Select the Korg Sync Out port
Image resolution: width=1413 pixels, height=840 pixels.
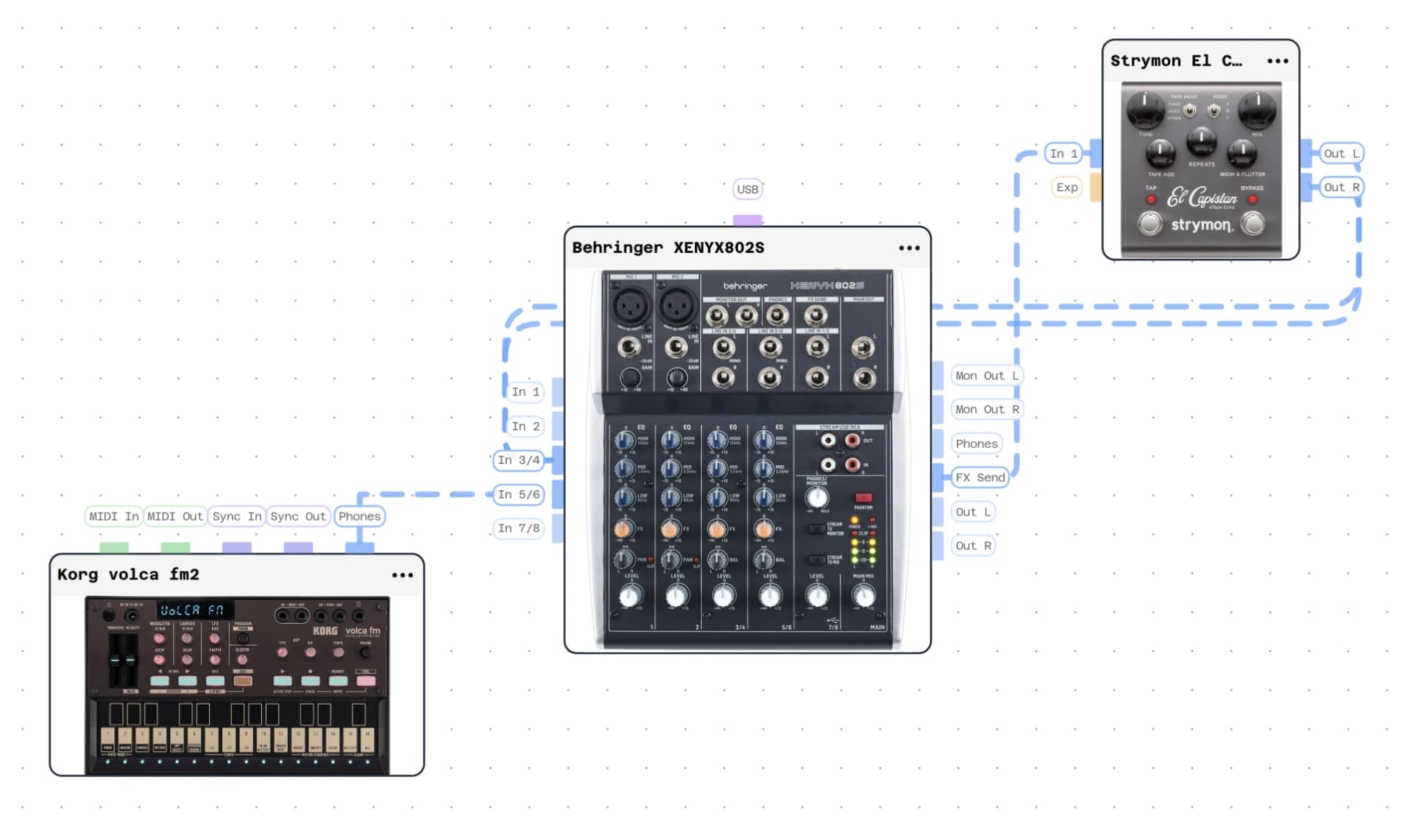coord(298,516)
